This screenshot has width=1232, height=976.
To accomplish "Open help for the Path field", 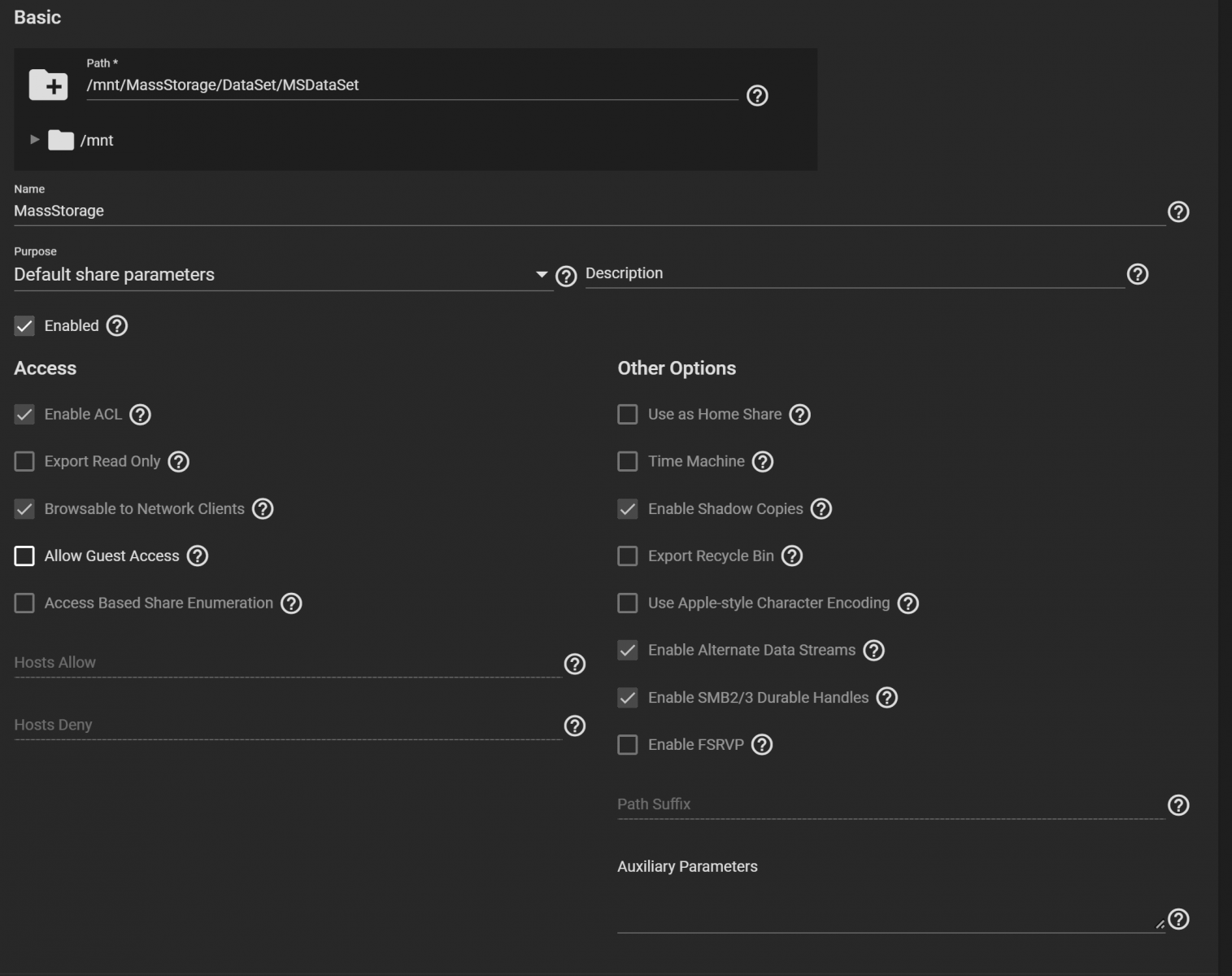I will 757,96.
